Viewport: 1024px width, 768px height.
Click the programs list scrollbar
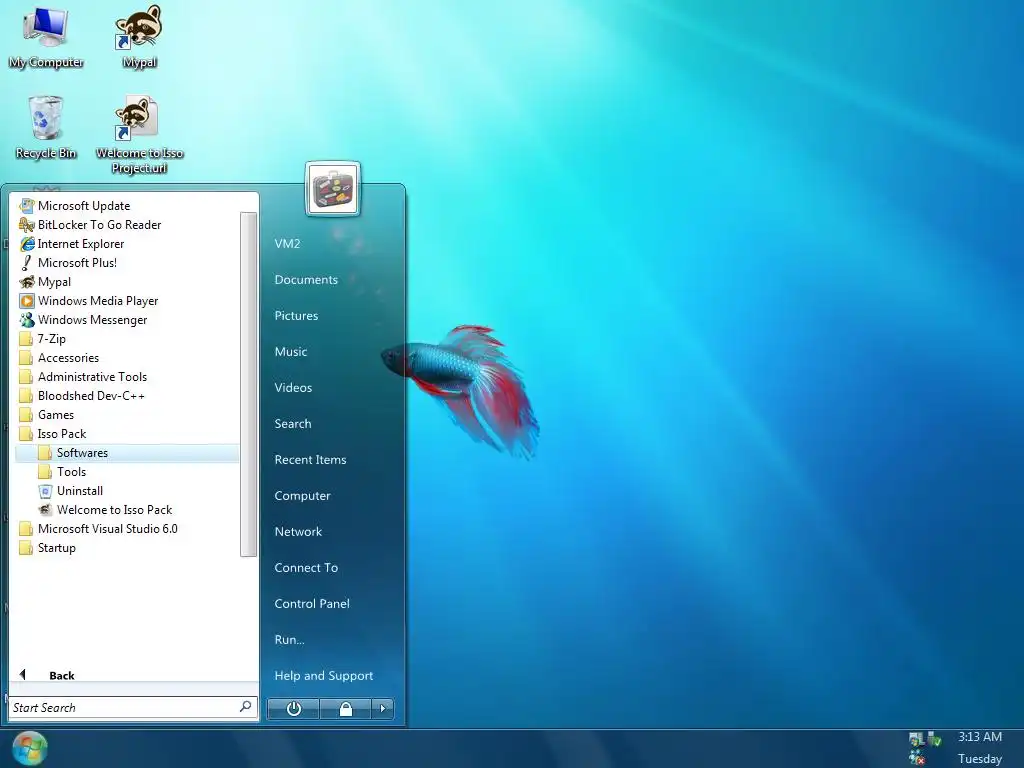[x=248, y=384]
